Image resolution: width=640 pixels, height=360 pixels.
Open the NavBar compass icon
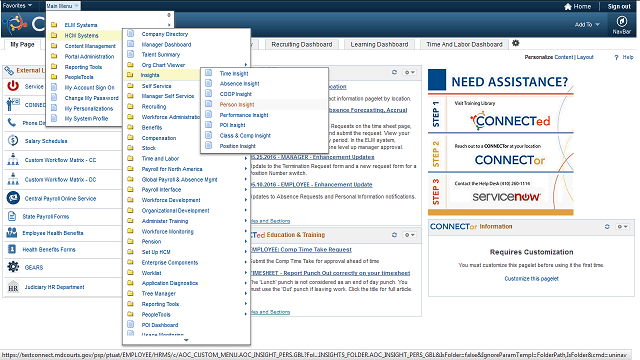pyautogui.click(x=622, y=21)
